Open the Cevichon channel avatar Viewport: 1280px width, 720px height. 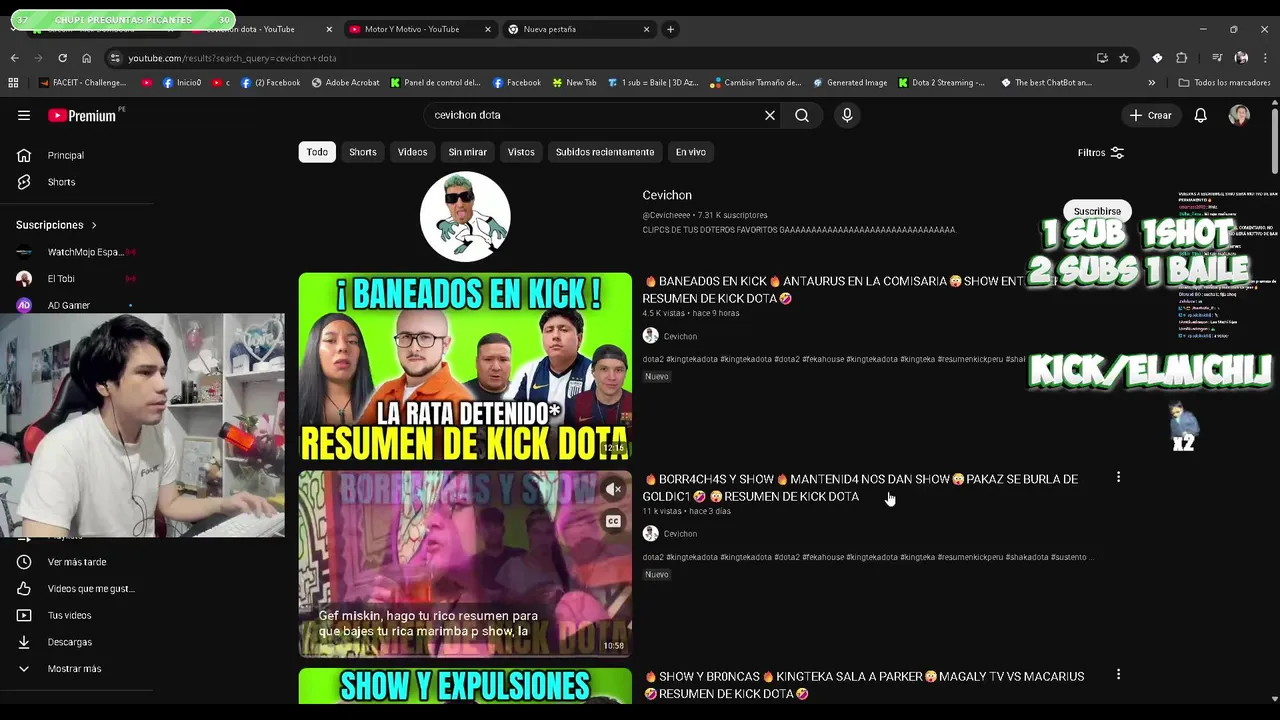465,216
